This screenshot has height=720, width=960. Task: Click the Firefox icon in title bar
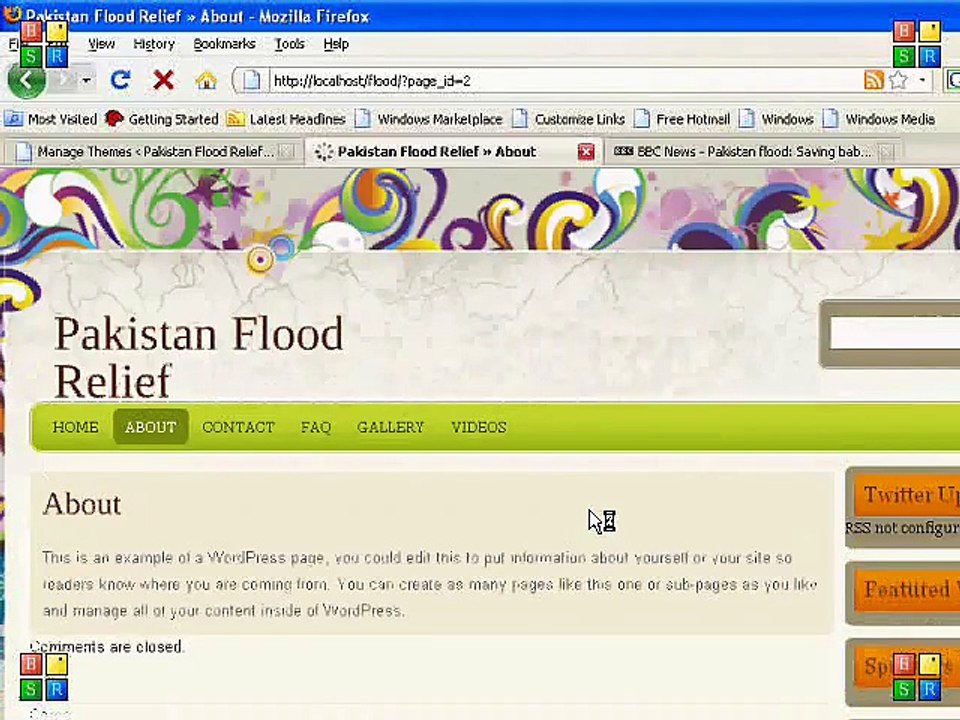coord(12,15)
